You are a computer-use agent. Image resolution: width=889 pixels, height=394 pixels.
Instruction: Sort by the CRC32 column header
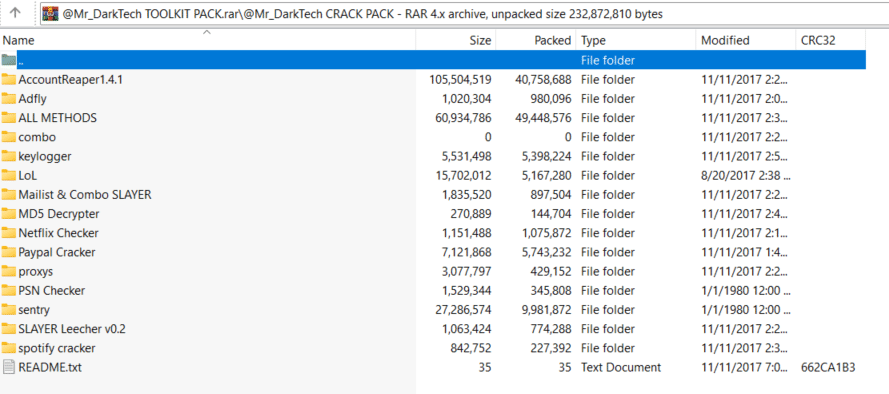pyautogui.click(x=831, y=40)
